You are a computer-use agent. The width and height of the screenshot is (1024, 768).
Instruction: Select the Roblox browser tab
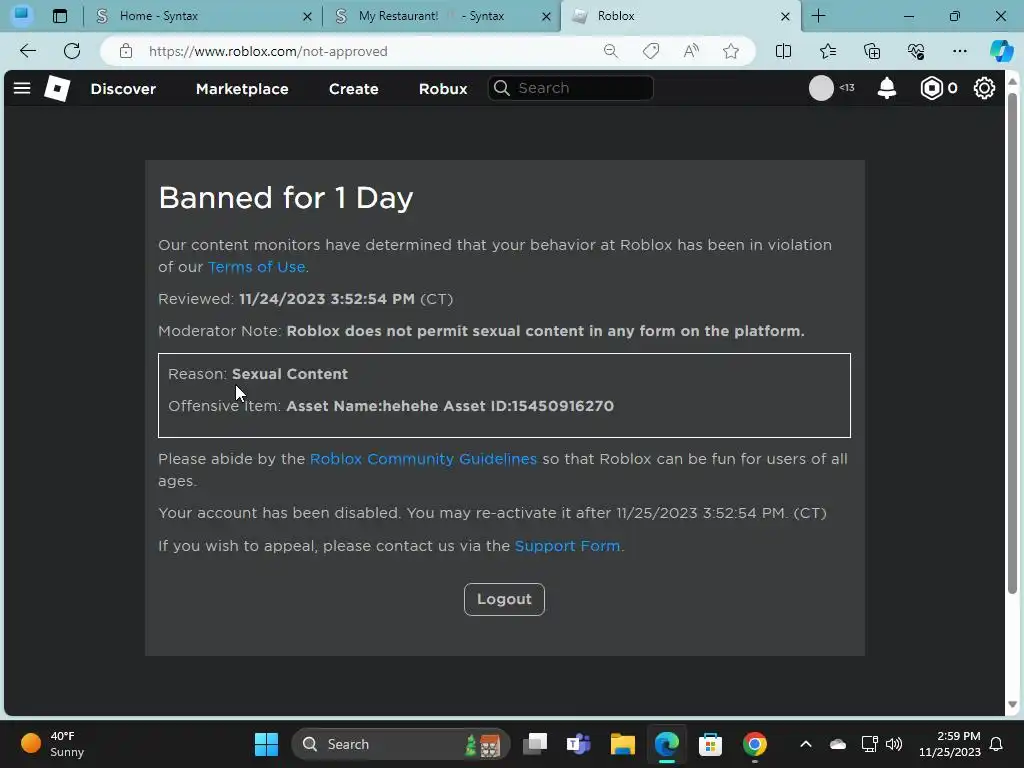click(x=680, y=16)
